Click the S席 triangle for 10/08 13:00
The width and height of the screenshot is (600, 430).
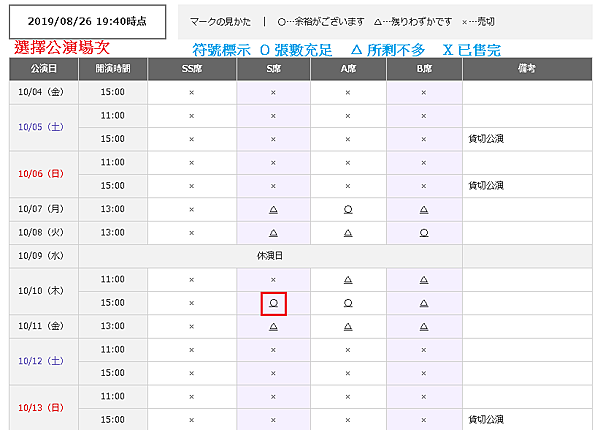pos(273,233)
